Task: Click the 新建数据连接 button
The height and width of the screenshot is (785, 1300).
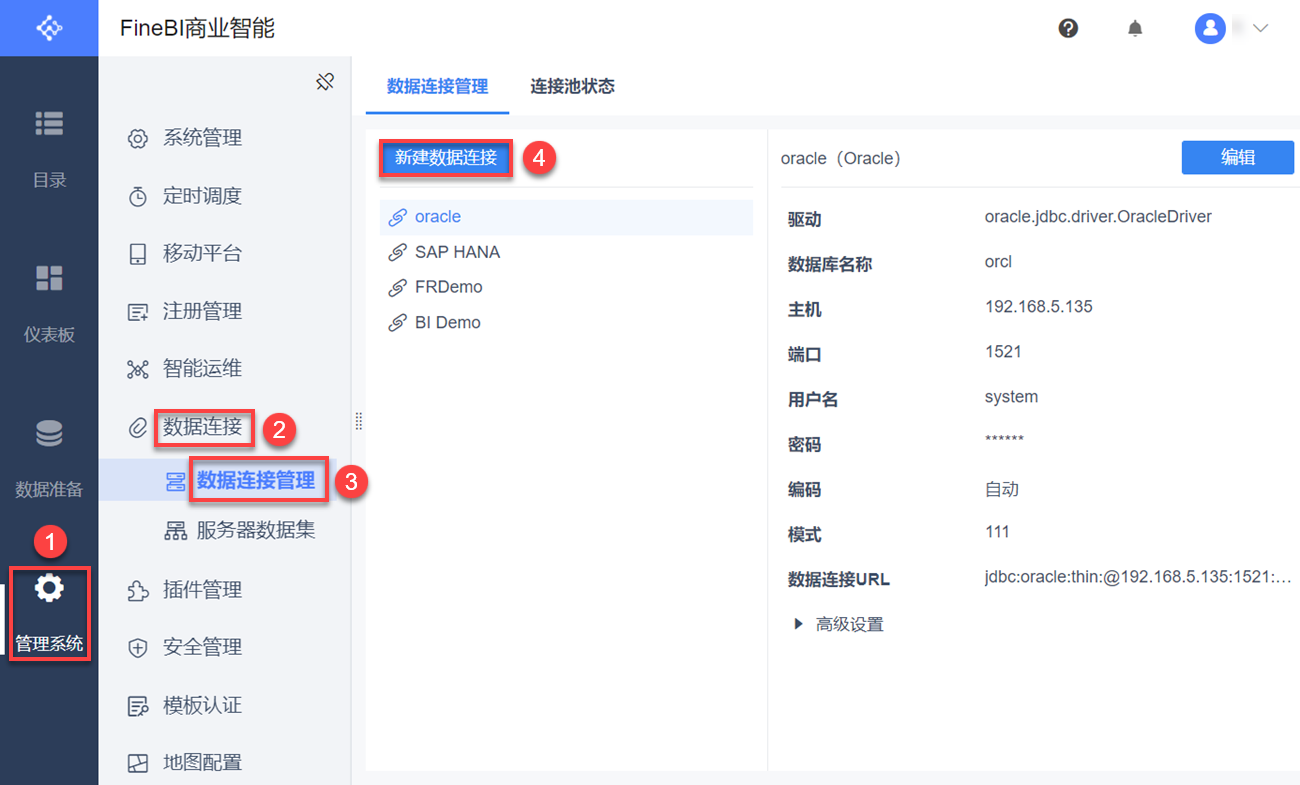Action: (446, 158)
